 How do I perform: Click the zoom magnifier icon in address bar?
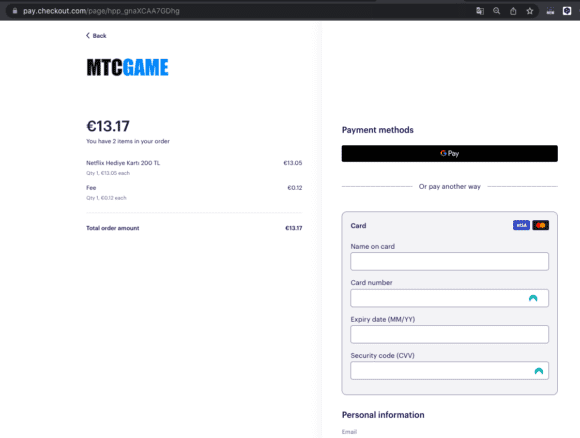click(496, 11)
